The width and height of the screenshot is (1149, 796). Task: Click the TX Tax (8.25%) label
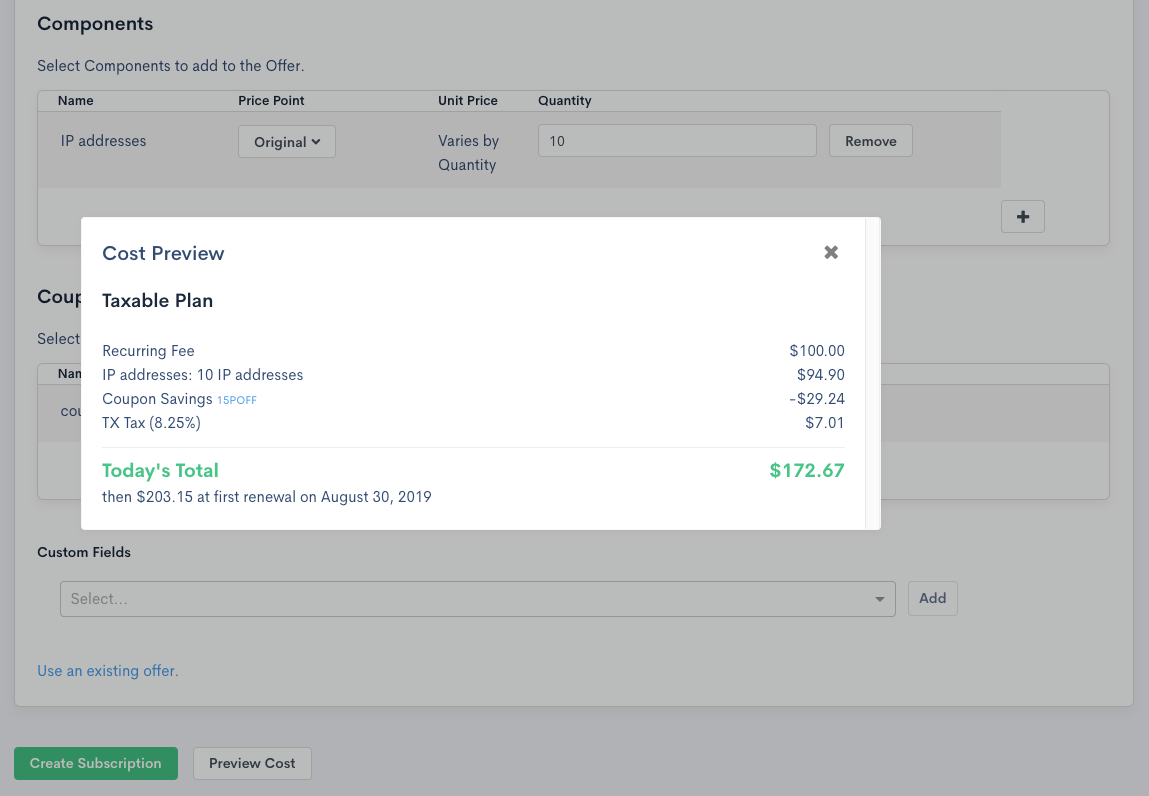(152, 423)
